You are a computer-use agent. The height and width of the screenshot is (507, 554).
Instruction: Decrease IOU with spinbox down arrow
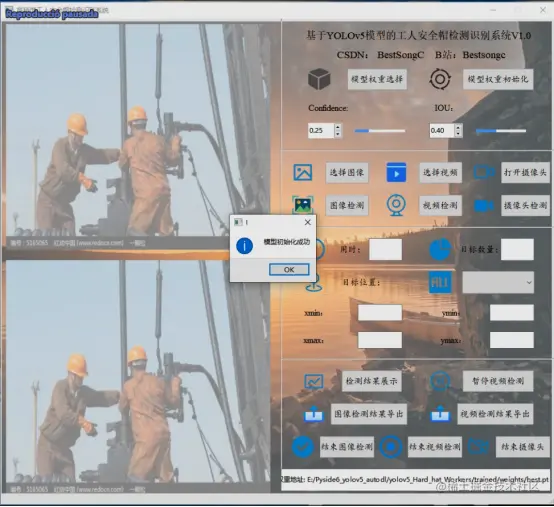click(x=458, y=134)
